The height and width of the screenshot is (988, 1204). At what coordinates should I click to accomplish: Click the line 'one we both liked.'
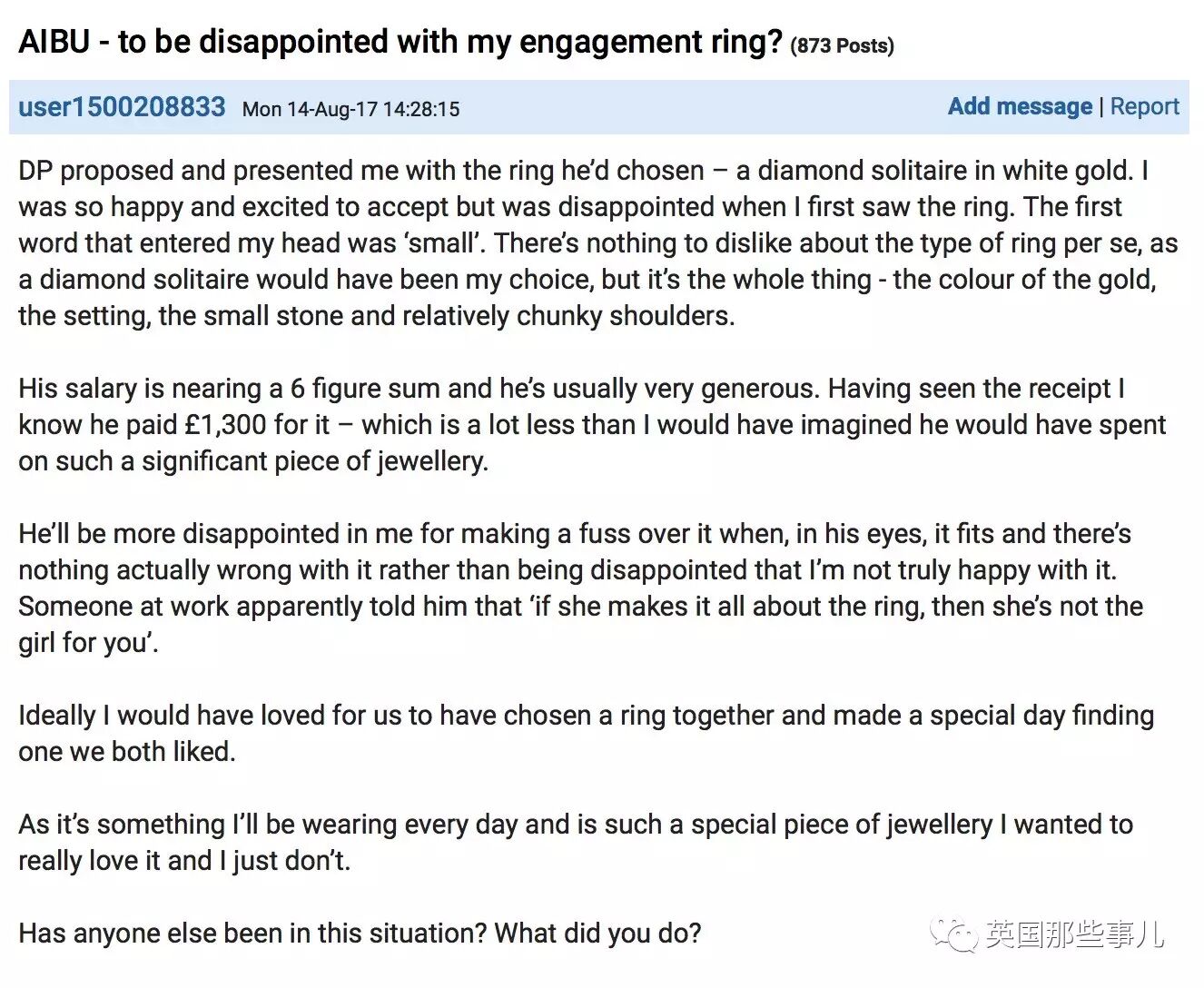(127, 752)
